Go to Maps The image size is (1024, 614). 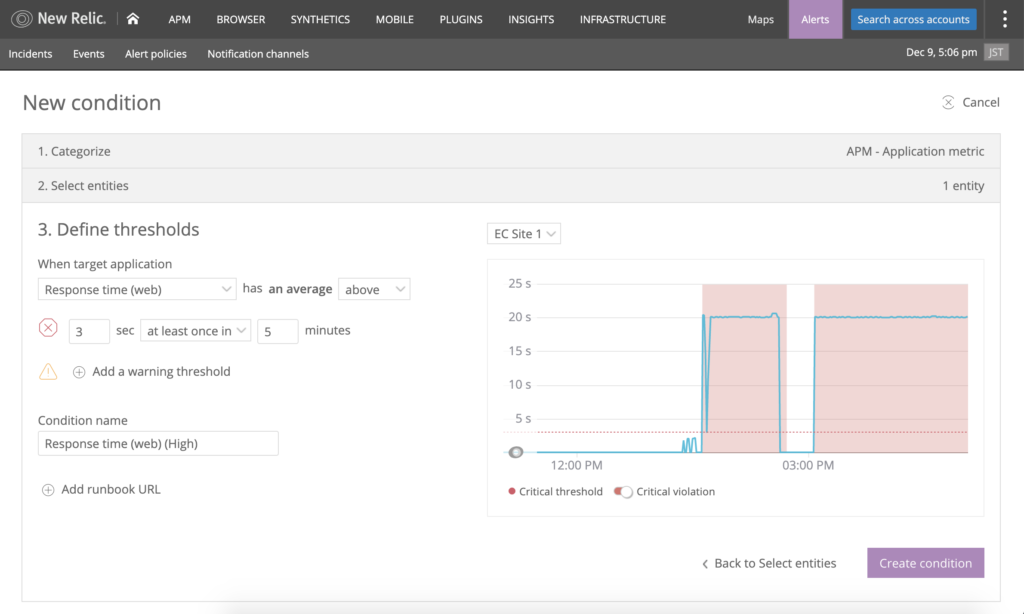[761, 20]
